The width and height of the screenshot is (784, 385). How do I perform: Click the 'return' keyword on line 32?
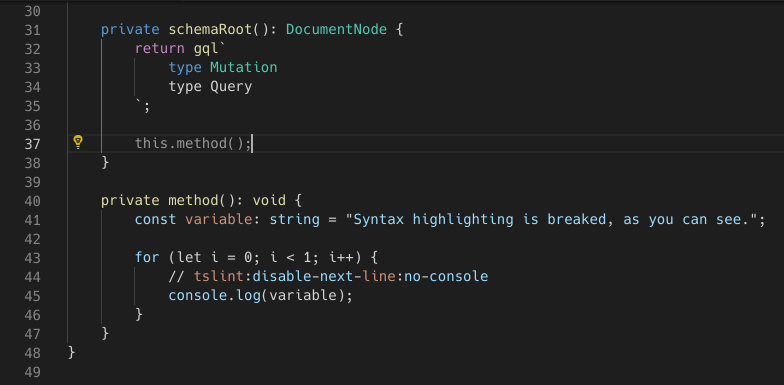(x=160, y=48)
